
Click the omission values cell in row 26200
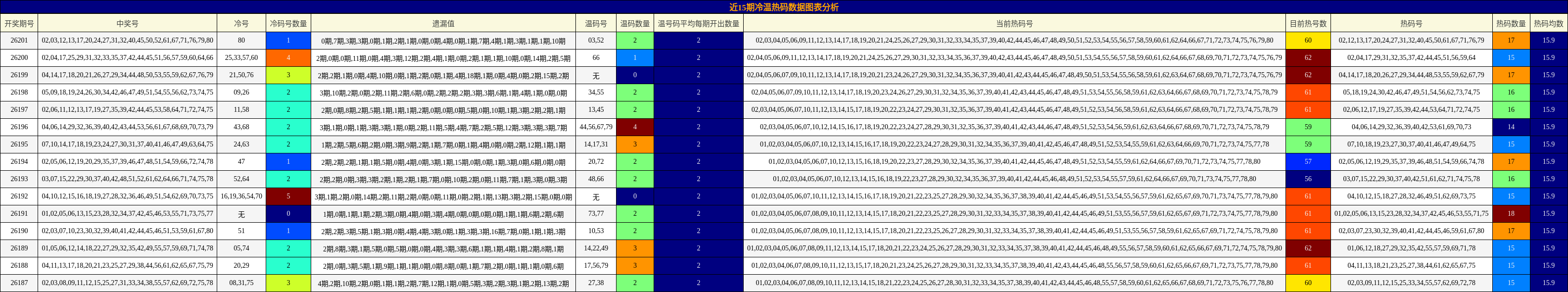click(x=443, y=58)
